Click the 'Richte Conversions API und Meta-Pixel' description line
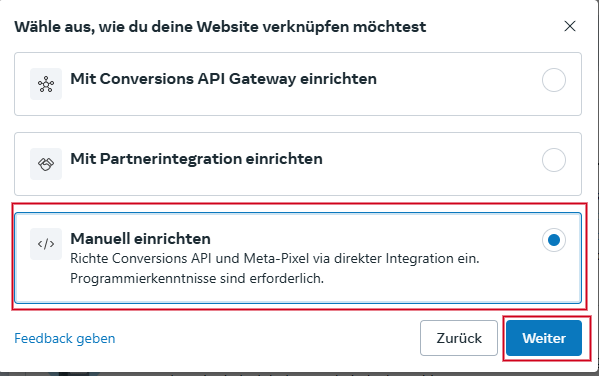The image size is (599, 376). [275, 259]
